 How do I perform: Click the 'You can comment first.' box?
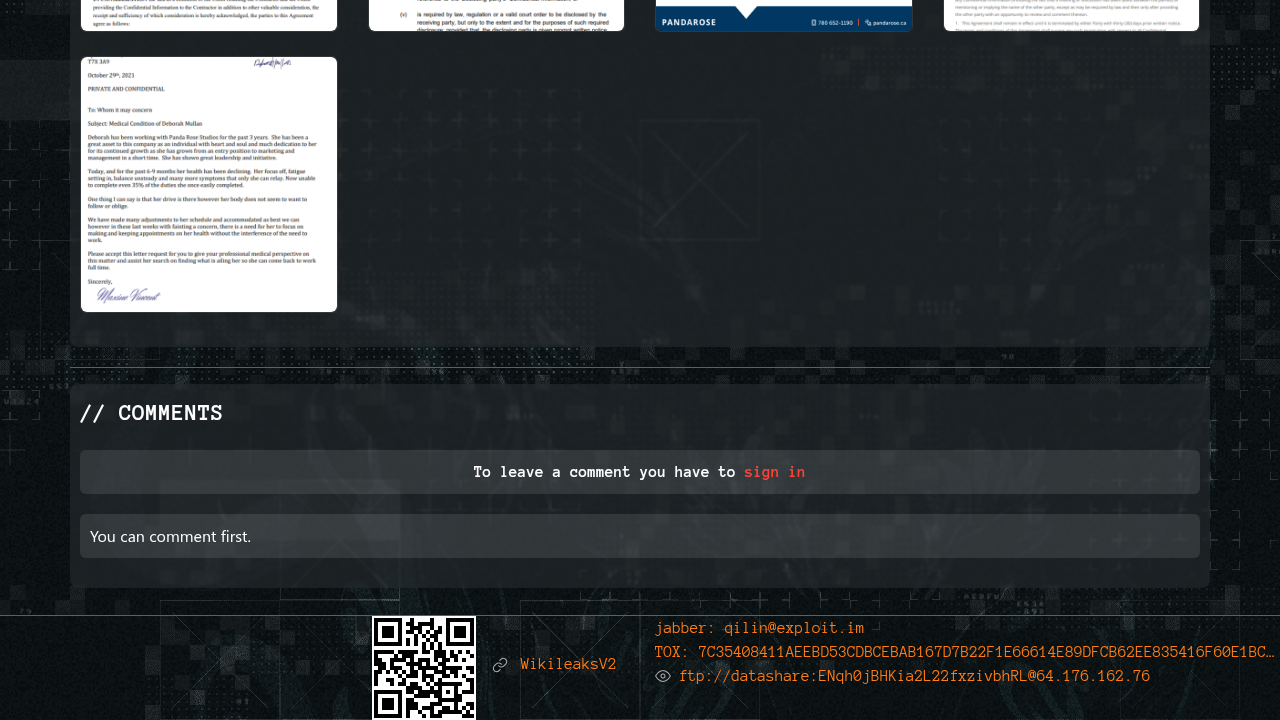point(640,536)
